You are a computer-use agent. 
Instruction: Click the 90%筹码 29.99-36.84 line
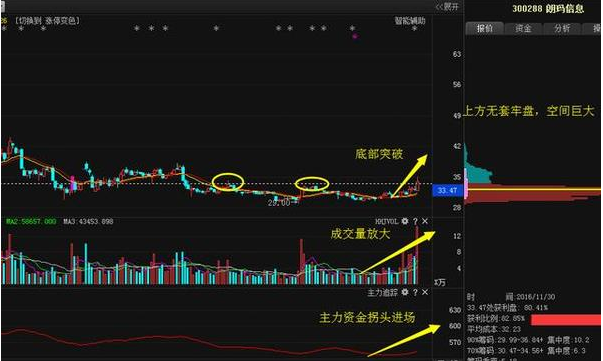(x=505, y=340)
